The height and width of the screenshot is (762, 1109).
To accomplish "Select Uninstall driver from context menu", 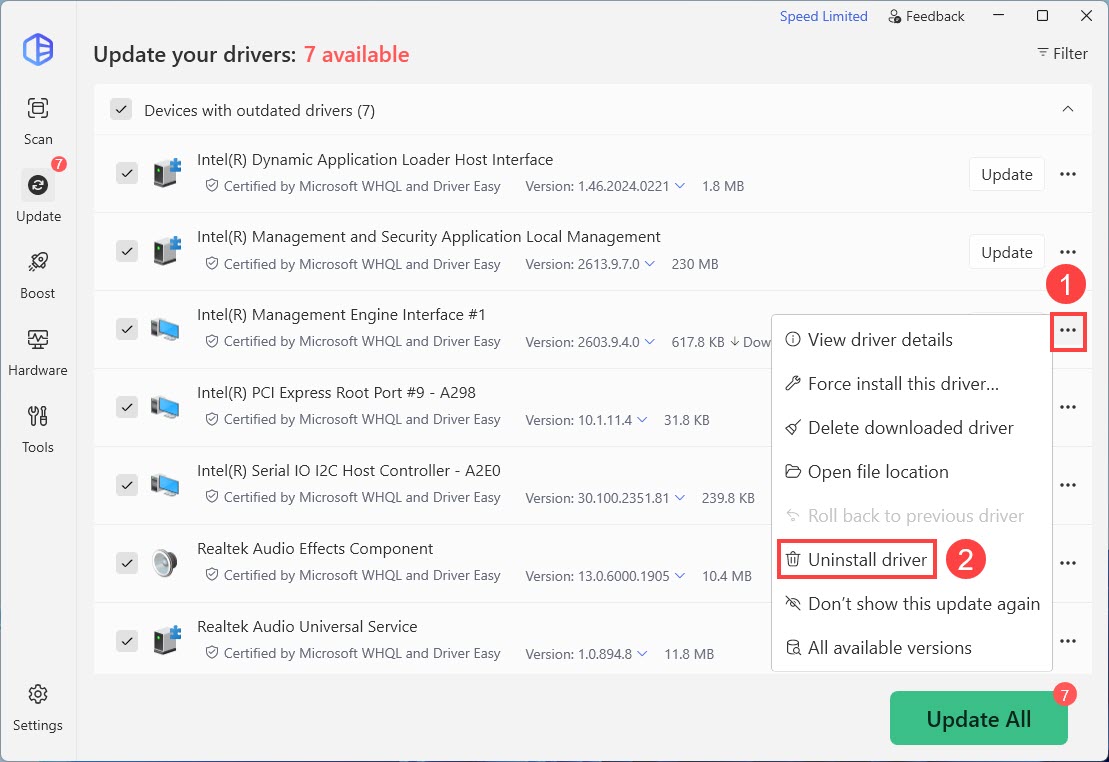I will 857,560.
